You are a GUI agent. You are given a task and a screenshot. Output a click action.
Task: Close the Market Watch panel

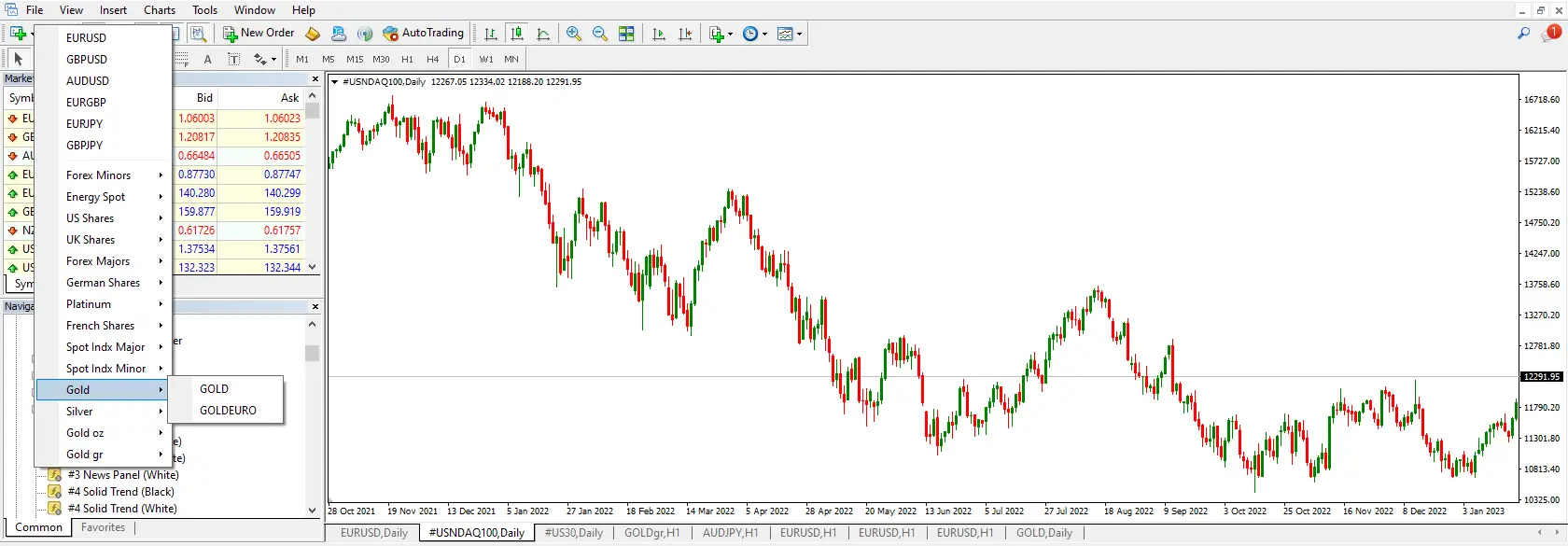[315, 79]
